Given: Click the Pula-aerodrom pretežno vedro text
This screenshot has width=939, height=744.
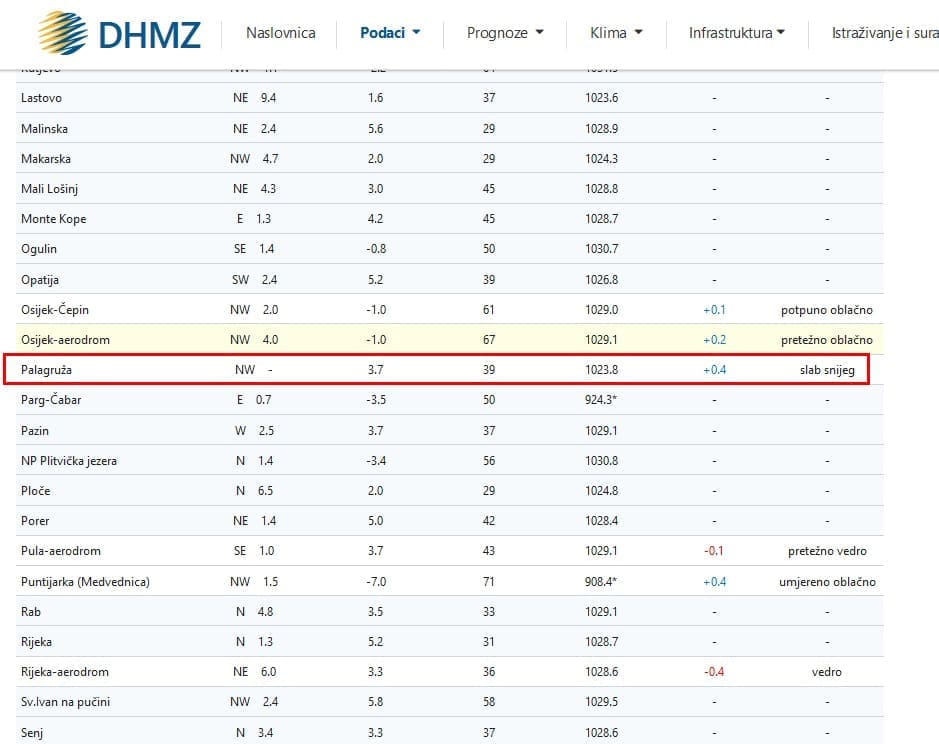Looking at the screenshot, I should coord(825,551).
